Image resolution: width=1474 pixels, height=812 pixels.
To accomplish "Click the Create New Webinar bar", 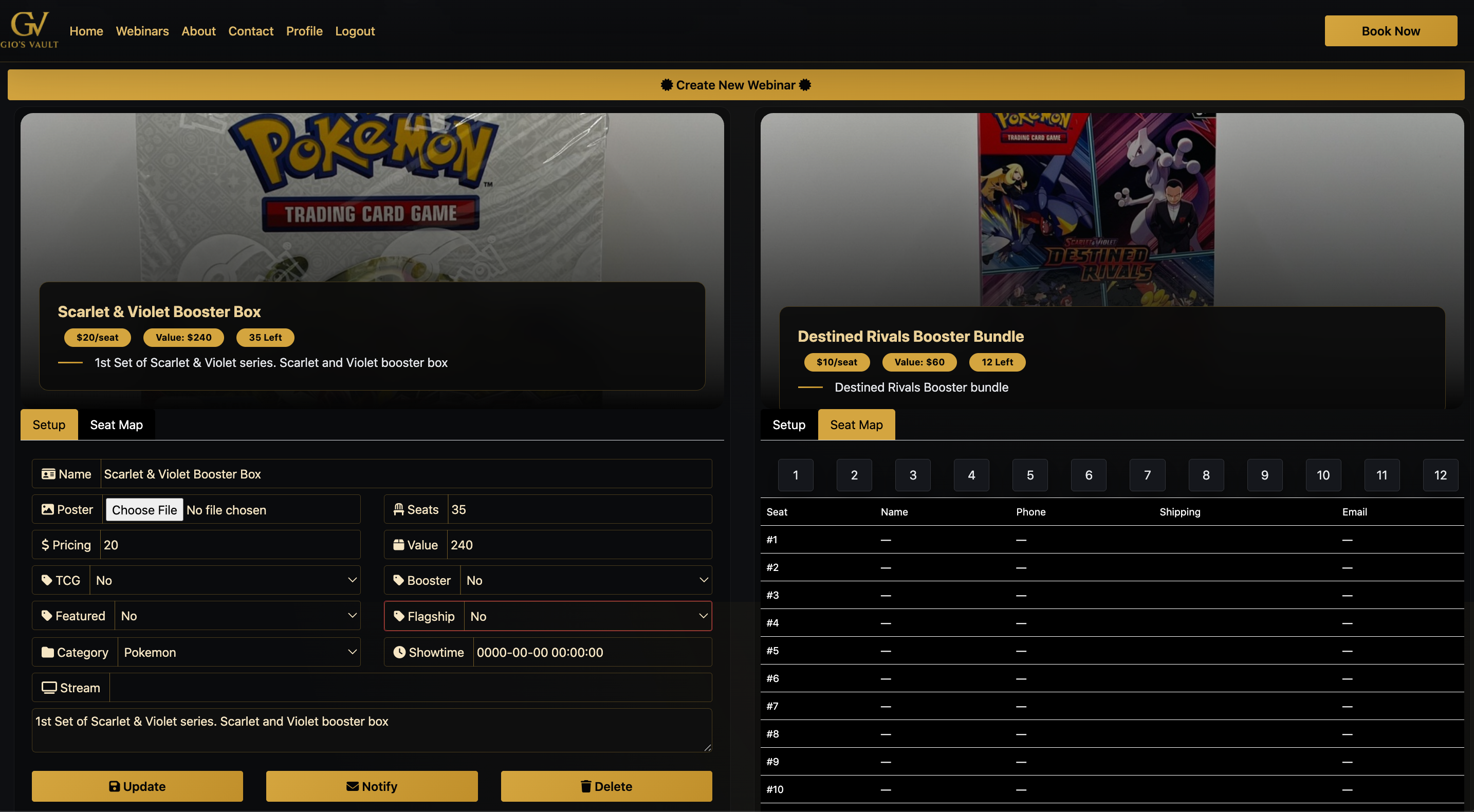I will [736, 85].
